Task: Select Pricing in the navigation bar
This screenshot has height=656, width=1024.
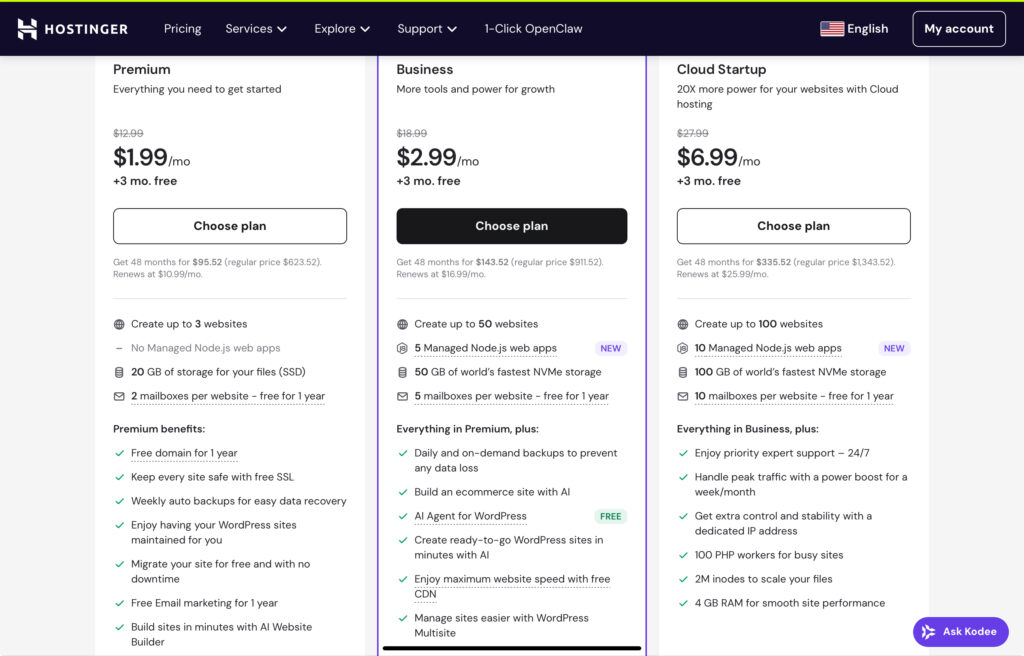Action: [182, 29]
